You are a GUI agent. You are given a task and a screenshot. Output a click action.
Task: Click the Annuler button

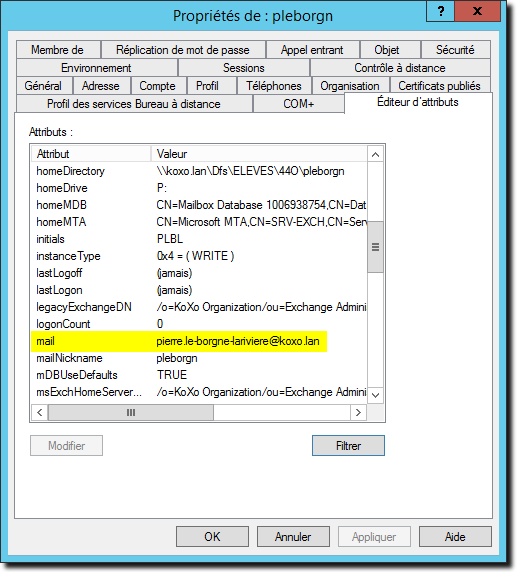pyautogui.click(x=293, y=537)
